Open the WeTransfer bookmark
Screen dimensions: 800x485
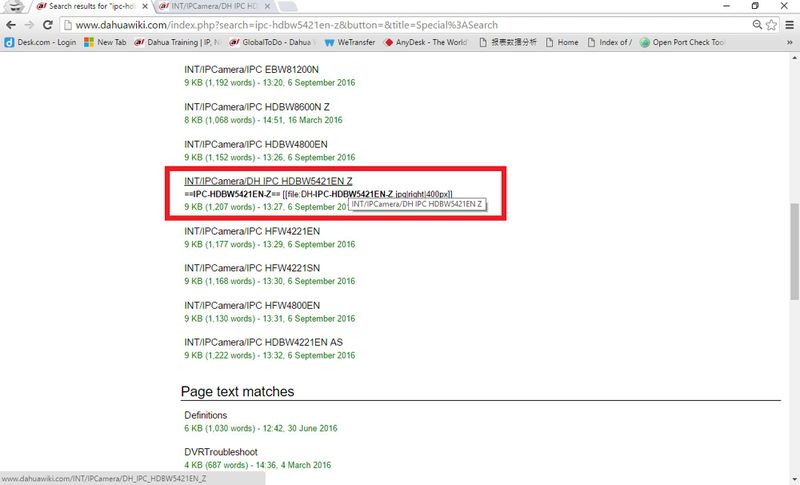[x=349, y=42]
